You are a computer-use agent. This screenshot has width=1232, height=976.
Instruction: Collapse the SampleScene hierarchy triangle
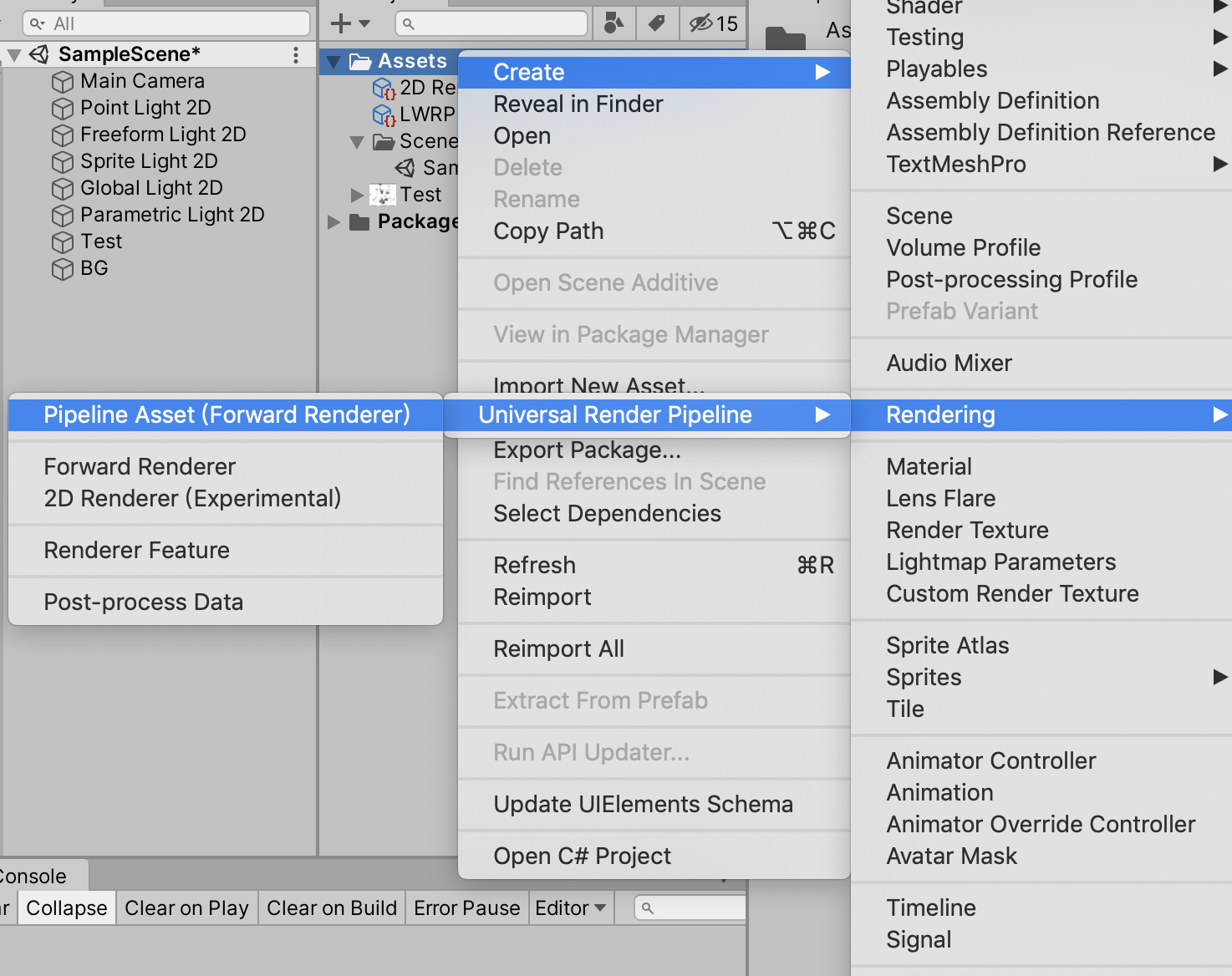(14, 56)
